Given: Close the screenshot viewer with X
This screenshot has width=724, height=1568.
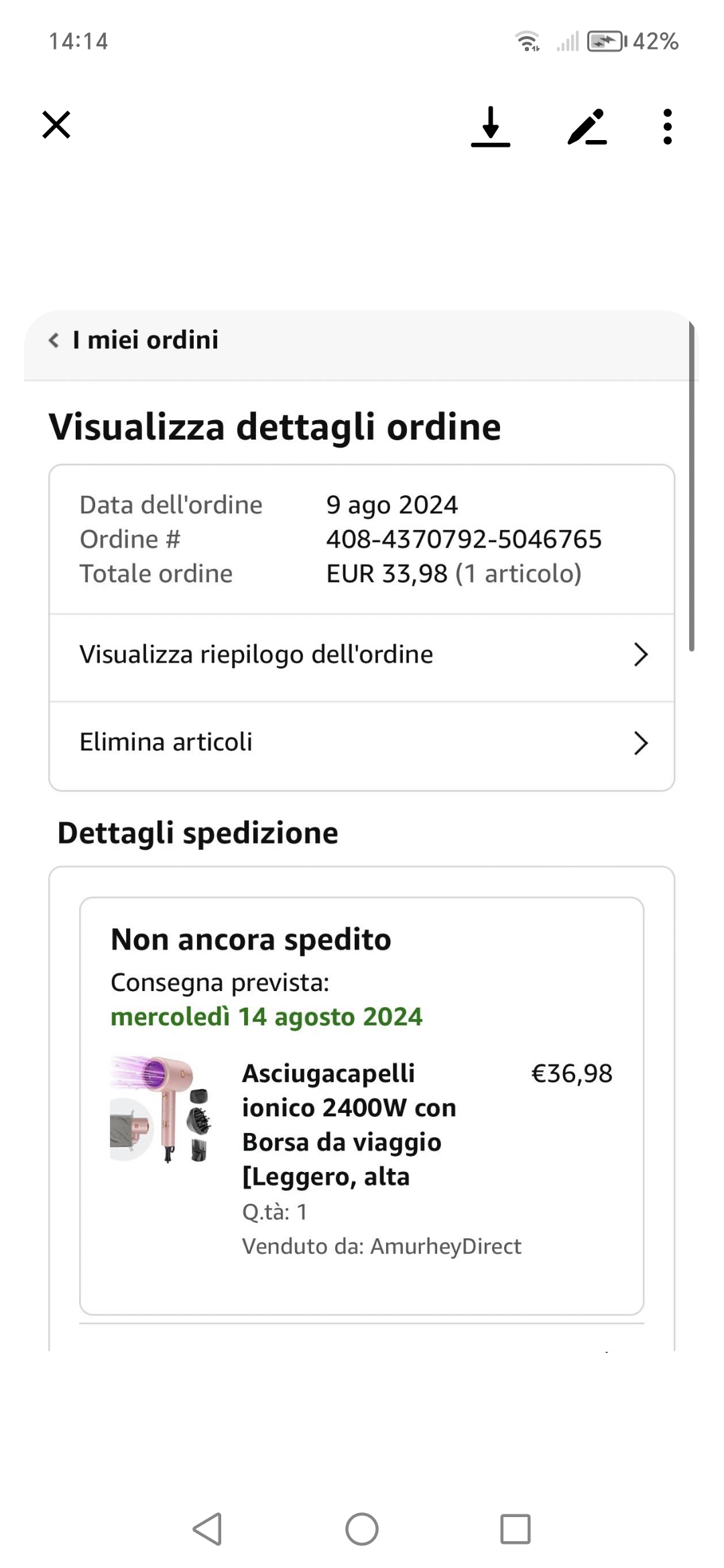Looking at the screenshot, I should point(56,125).
